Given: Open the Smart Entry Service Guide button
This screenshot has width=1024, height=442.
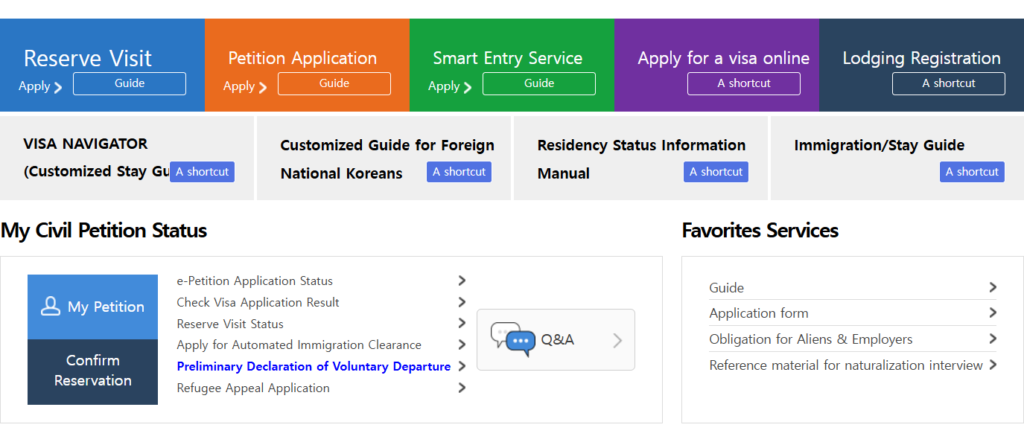Looking at the screenshot, I should point(539,84).
